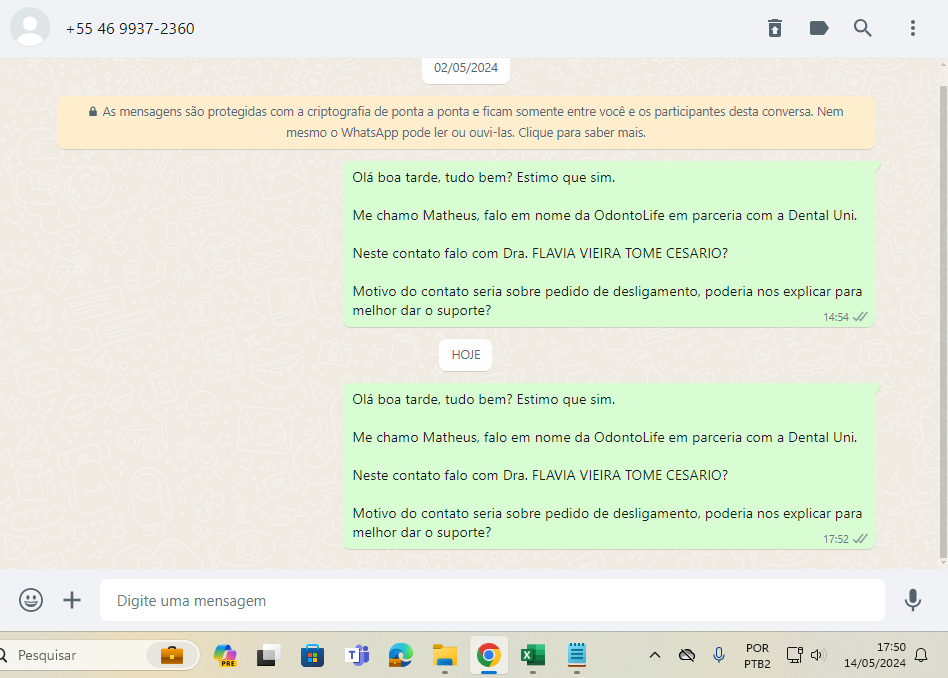Click the contact profile avatar

coord(30,28)
